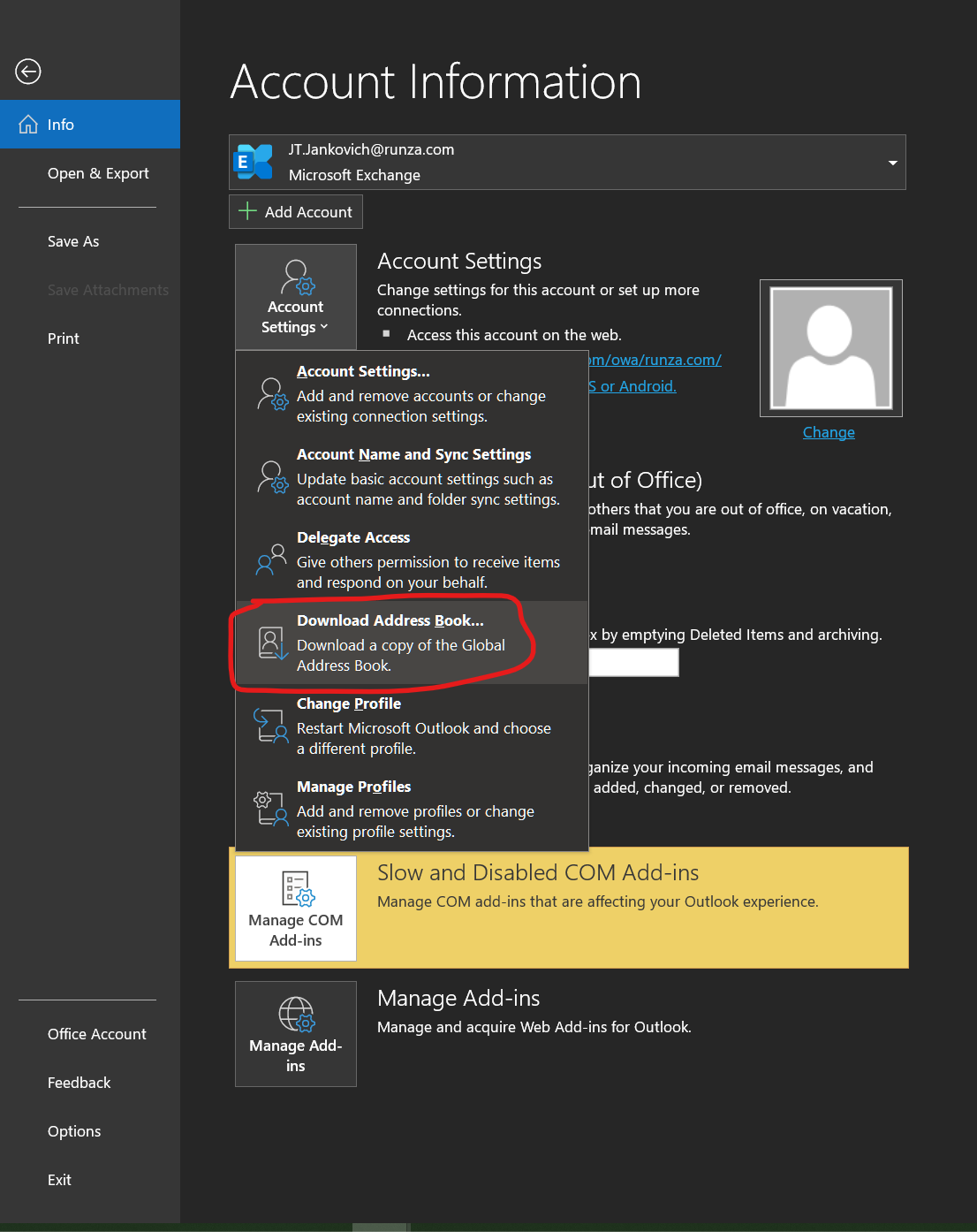Choose Delegate Access menu entry
The width and height of the screenshot is (977, 1232).
tap(412, 559)
